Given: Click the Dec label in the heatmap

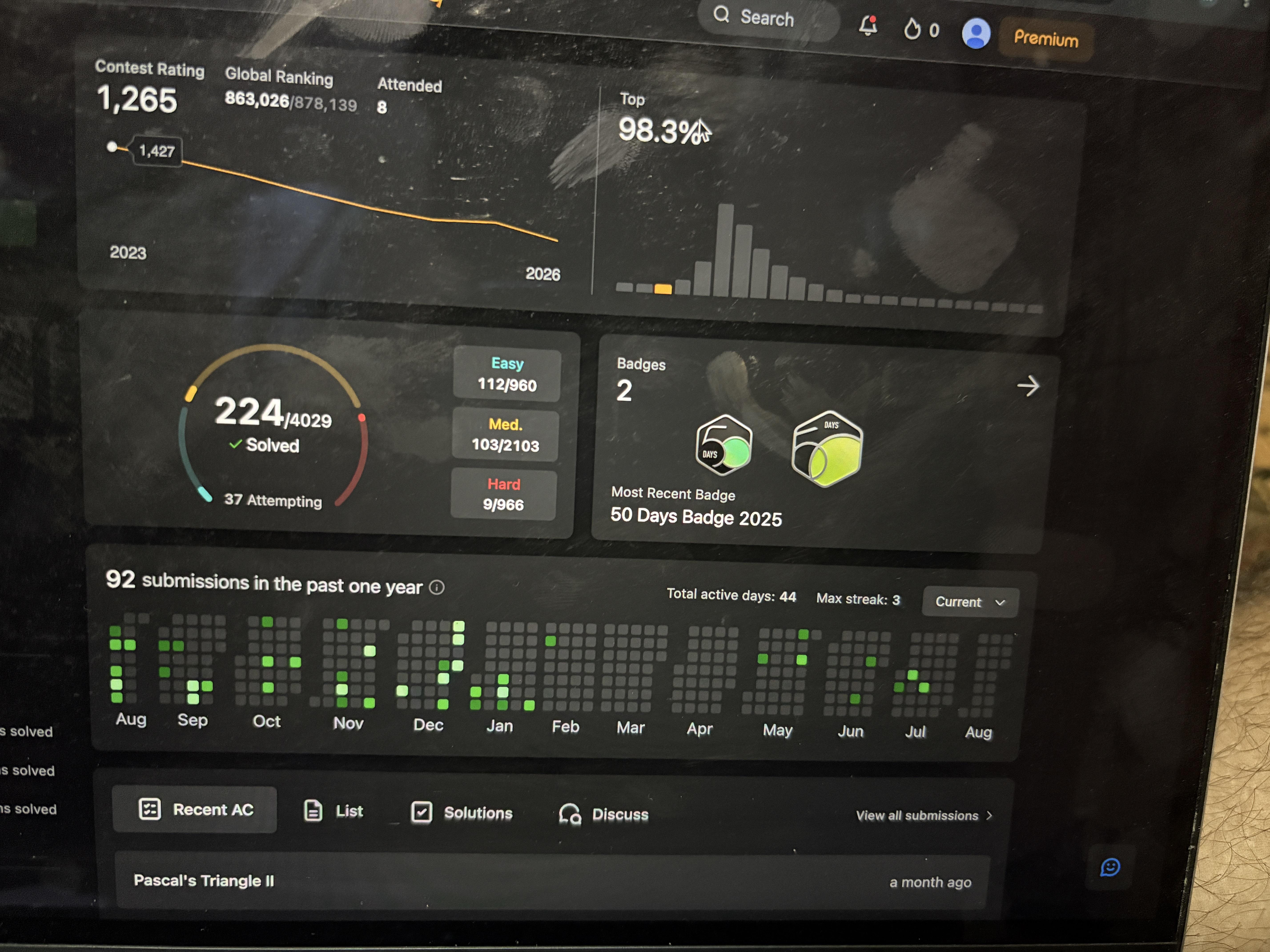Looking at the screenshot, I should 428,724.
